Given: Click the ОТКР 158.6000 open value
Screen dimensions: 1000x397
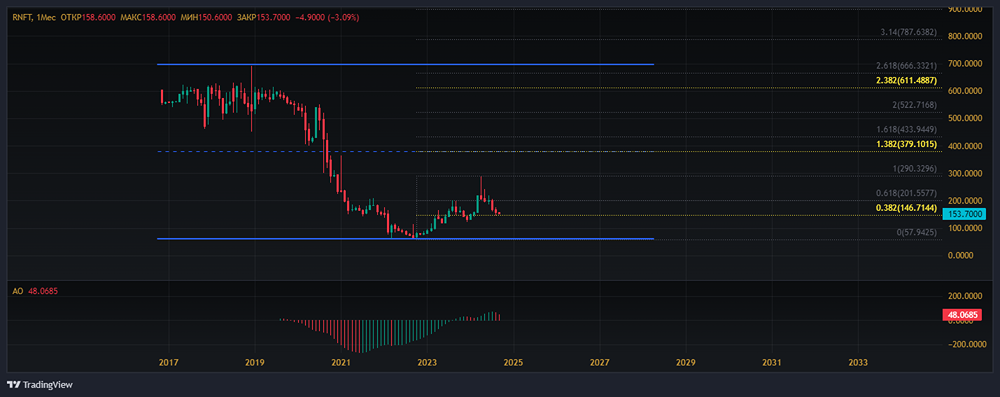Looking at the screenshot, I should click(x=88, y=18).
